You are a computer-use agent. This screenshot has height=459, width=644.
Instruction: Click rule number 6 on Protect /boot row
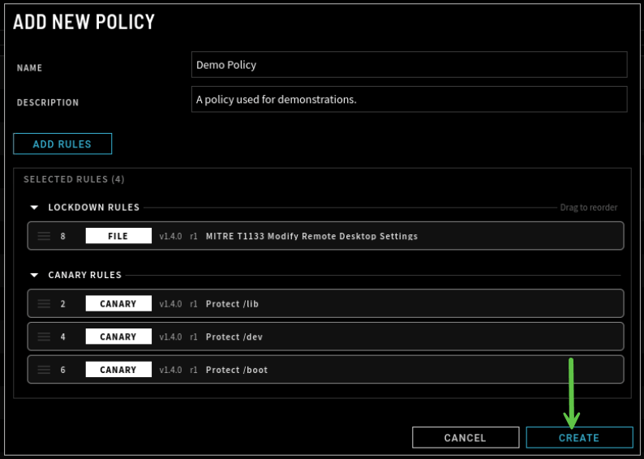click(63, 369)
